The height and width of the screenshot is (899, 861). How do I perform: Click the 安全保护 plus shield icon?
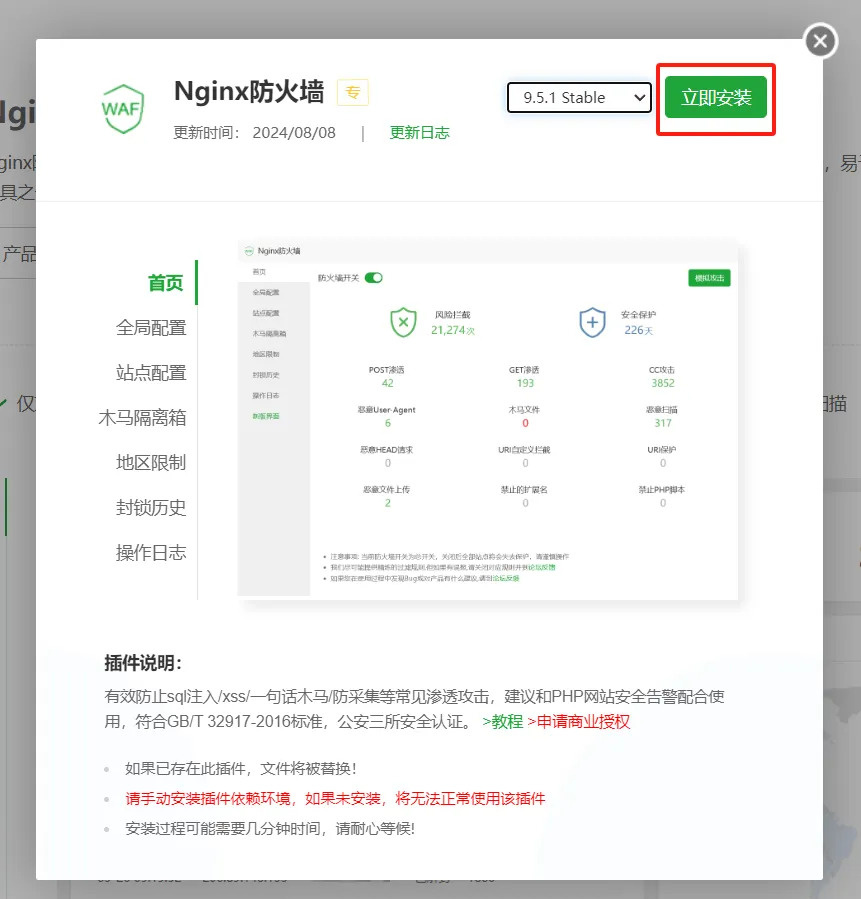pos(593,322)
